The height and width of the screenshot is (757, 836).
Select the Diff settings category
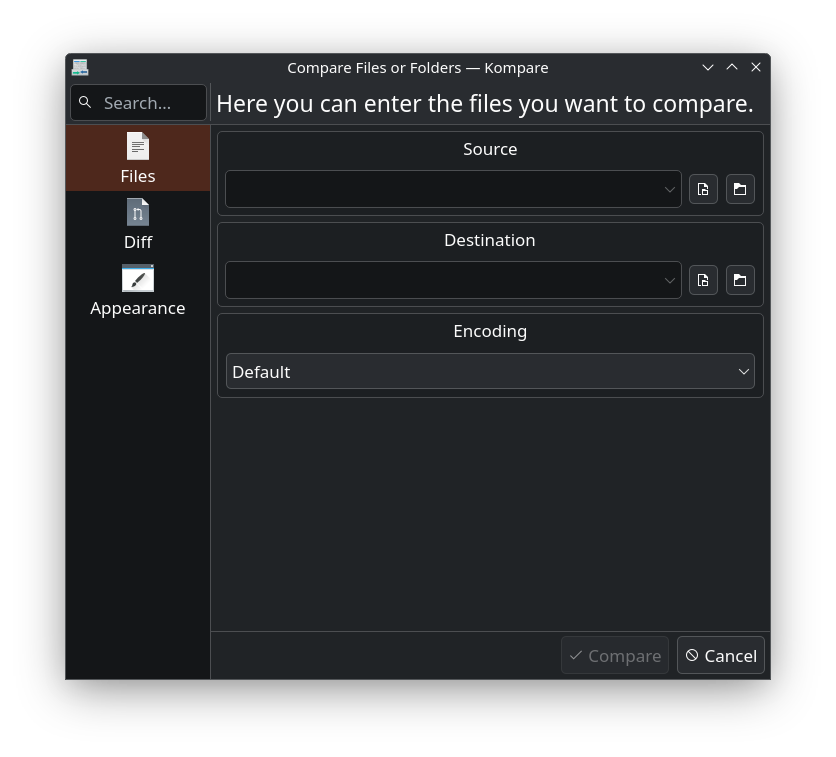pos(137,224)
